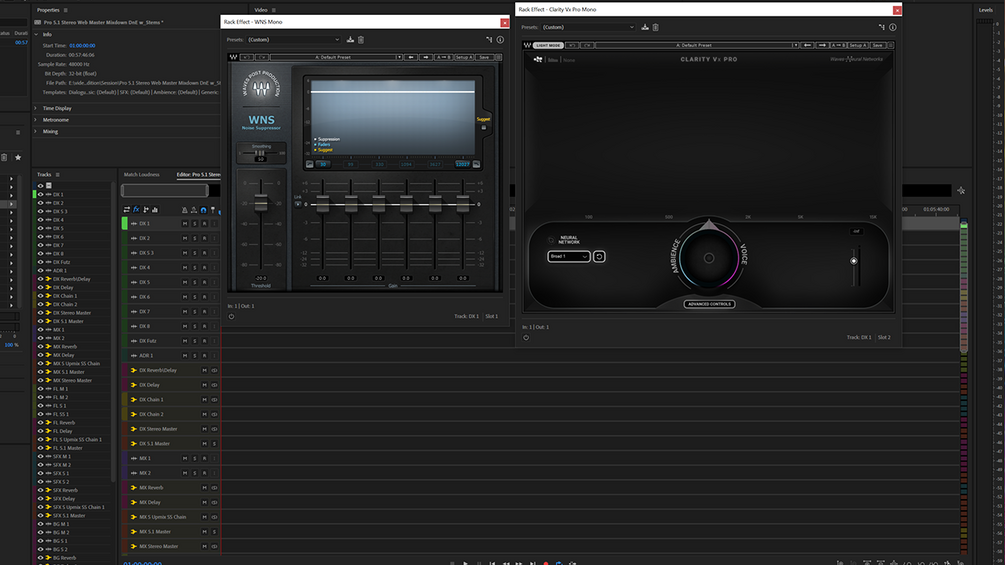The image size is (1005, 565).
Task: Delete preset trash icon in Clarity window
Action: pyautogui.click(x=656, y=27)
